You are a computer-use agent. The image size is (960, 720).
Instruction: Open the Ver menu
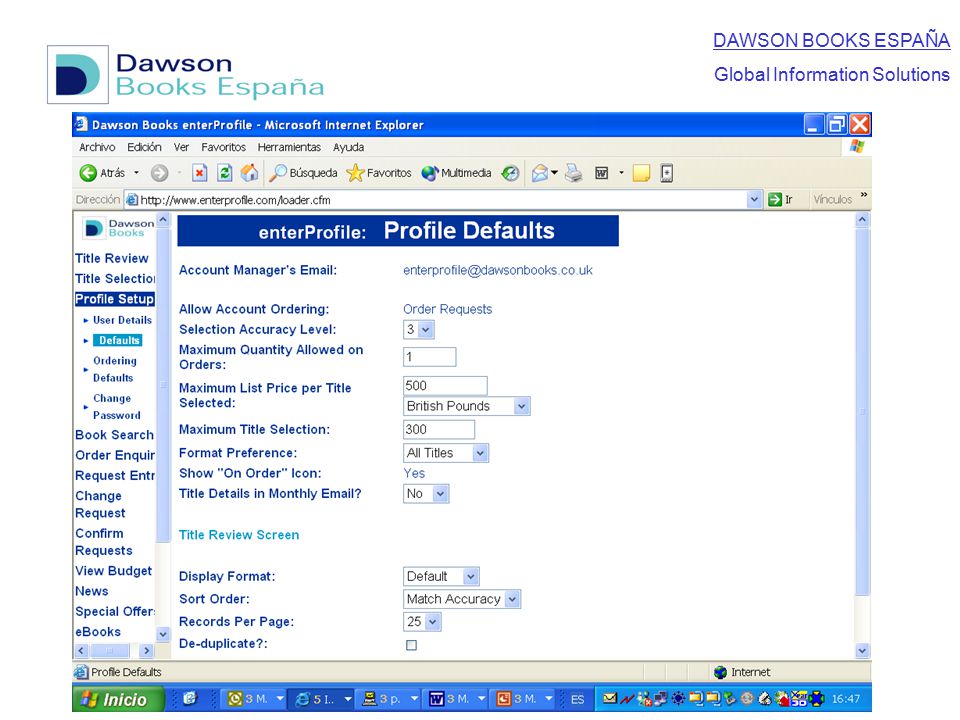181,147
